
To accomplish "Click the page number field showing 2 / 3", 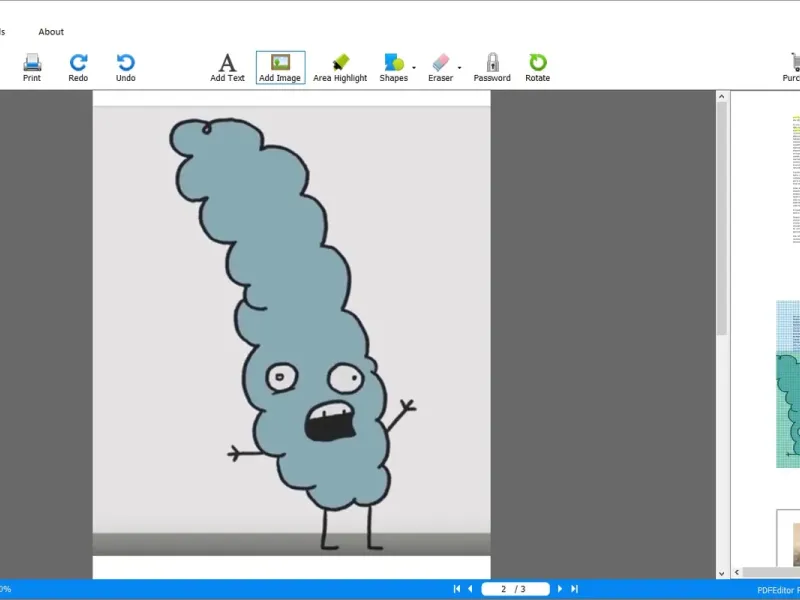I will (x=515, y=589).
